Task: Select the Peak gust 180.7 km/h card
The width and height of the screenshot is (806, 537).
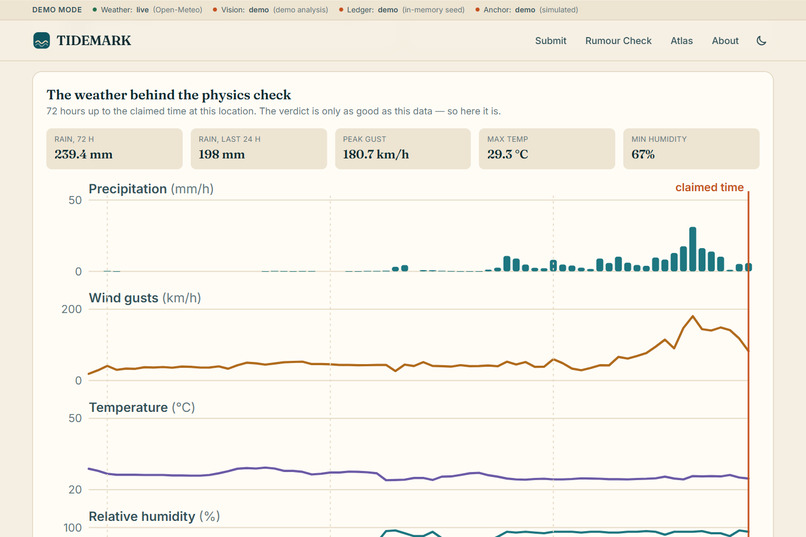Action: pyautogui.click(x=402, y=149)
